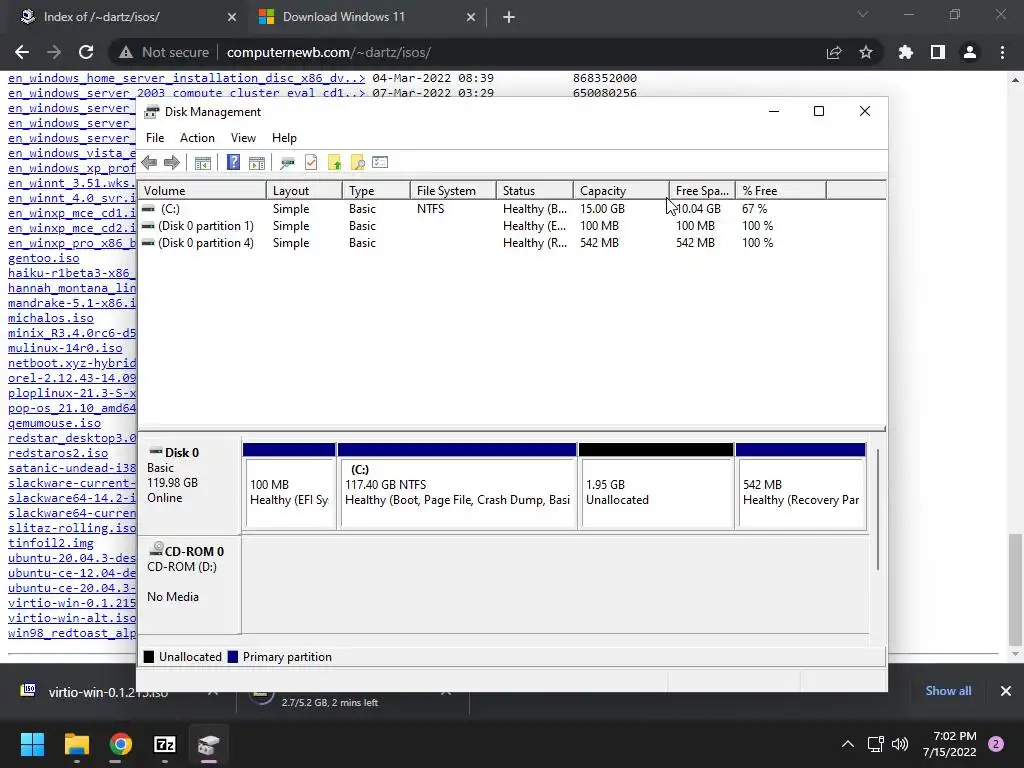1024x768 pixels.
Task: Open Chrome profile avatar icon
Action: click(x=970, y=52)
